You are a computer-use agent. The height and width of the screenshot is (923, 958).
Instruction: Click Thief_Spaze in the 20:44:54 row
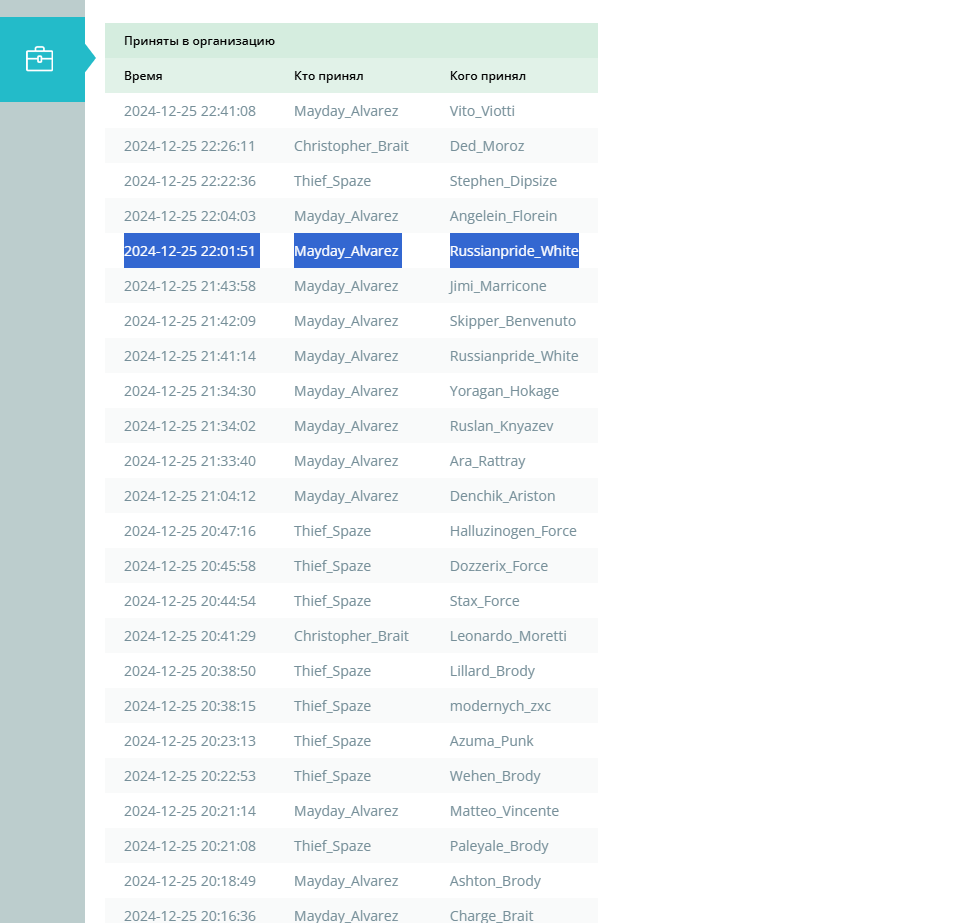[332, 601]
